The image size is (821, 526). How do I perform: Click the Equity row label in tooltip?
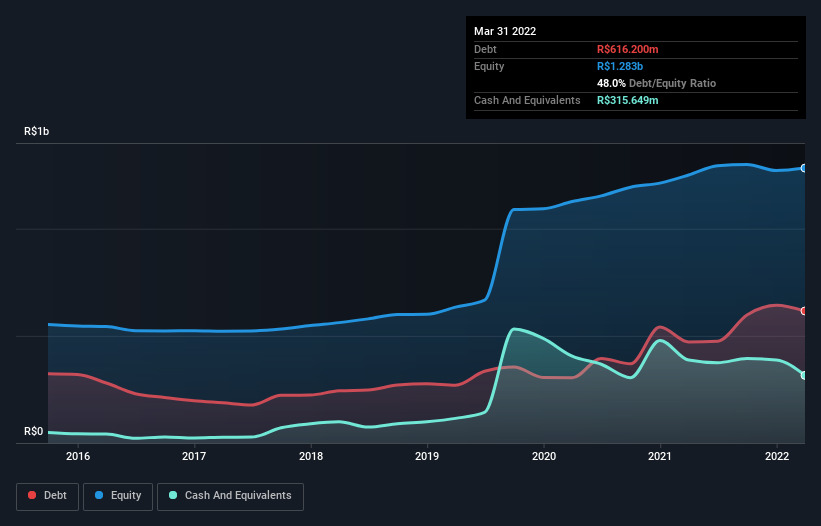(x=489, y=66)
